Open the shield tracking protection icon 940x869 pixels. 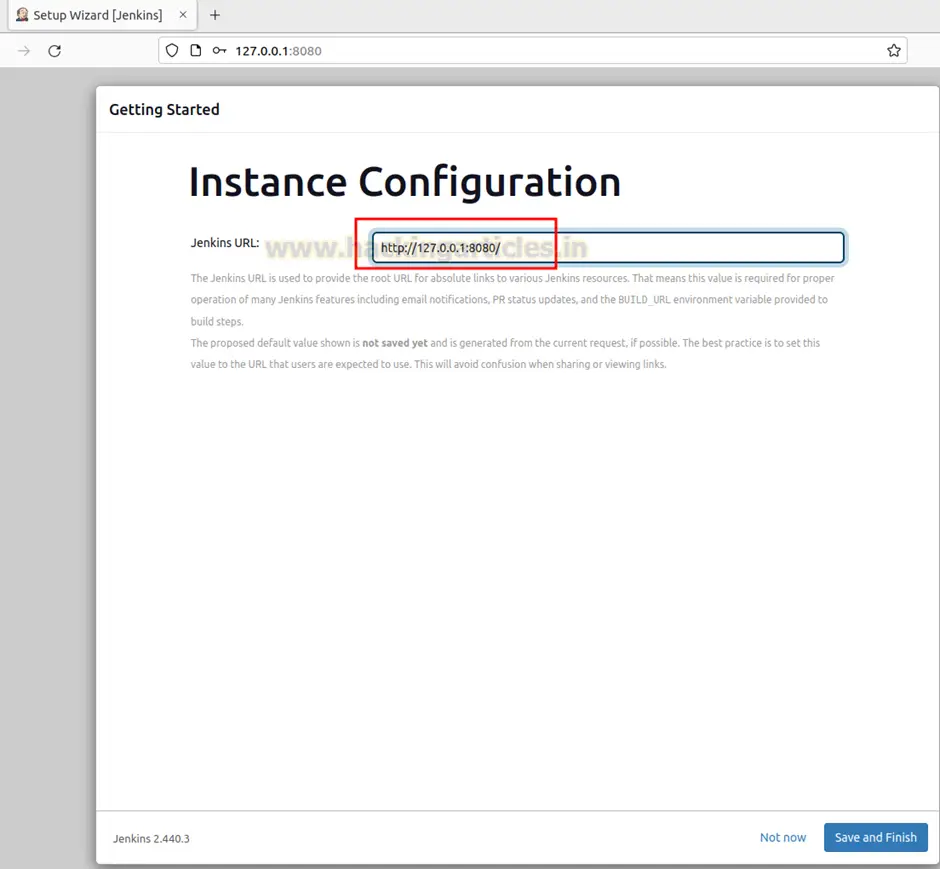coord(172,51)
